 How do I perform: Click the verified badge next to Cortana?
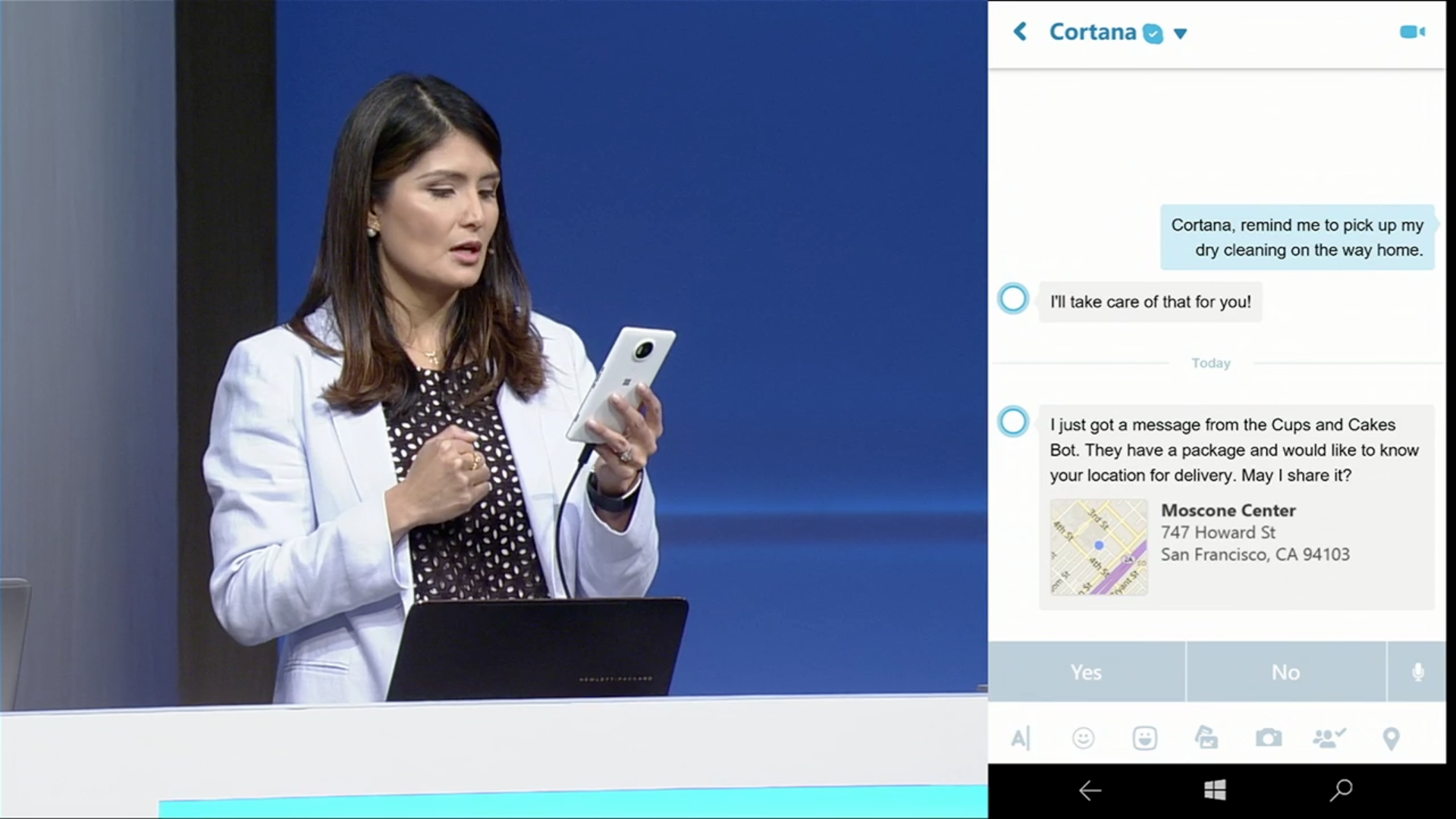pyautogui.click(x=1153, y=33)
